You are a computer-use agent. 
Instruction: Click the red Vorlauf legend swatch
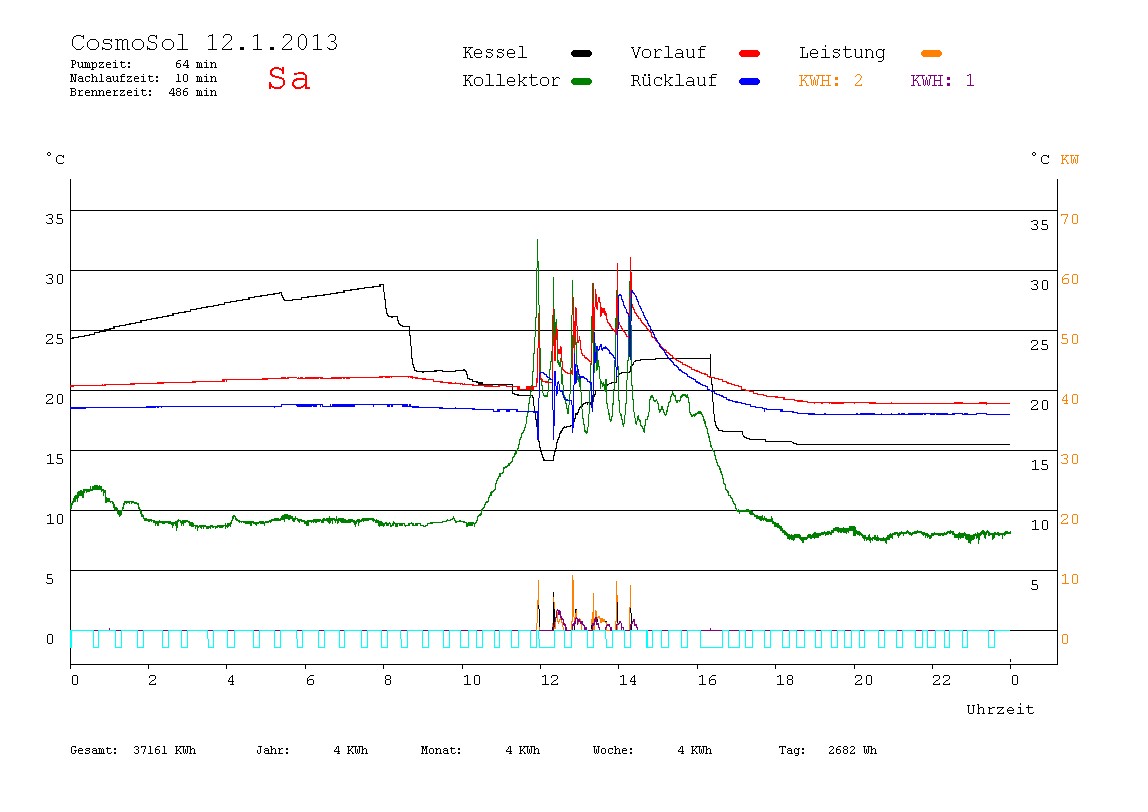(750, 53)
